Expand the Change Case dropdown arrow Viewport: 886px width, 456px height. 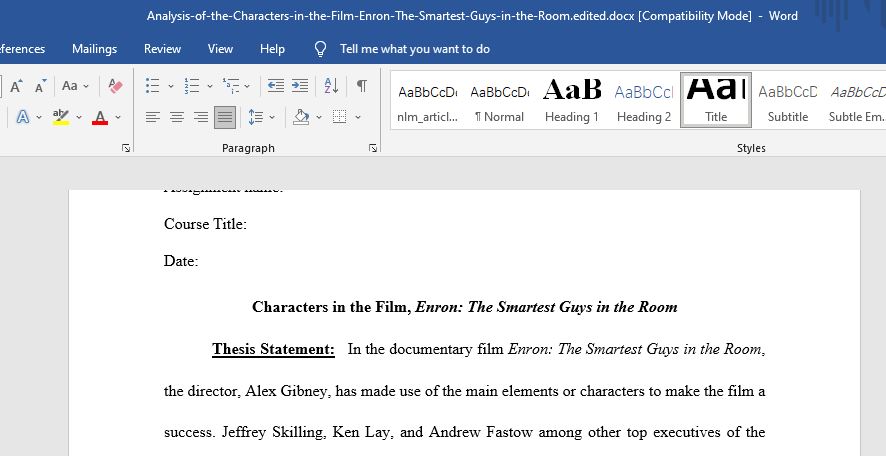pyautogui.click(x=86, y=86)
